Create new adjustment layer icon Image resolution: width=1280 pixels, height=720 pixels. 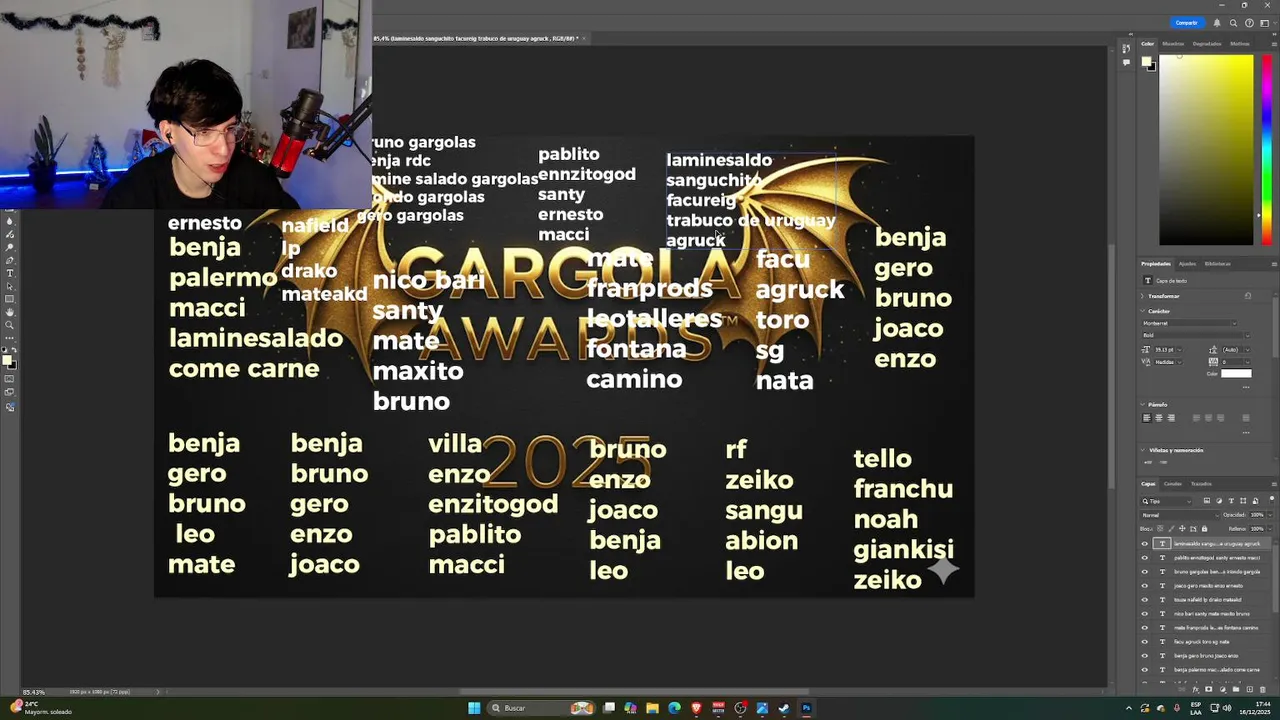click(x=1222, y=689)
